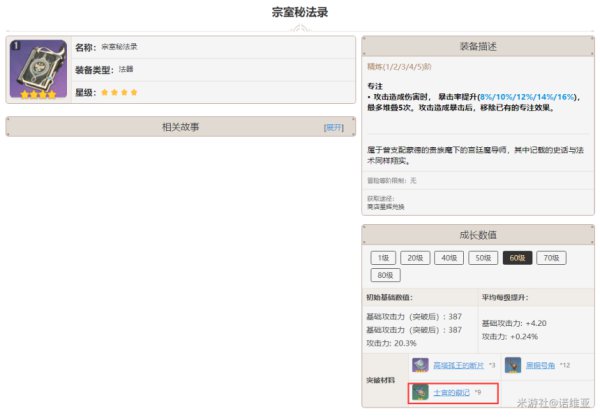Select the 1级 level tab

click(x=383, y=257)
